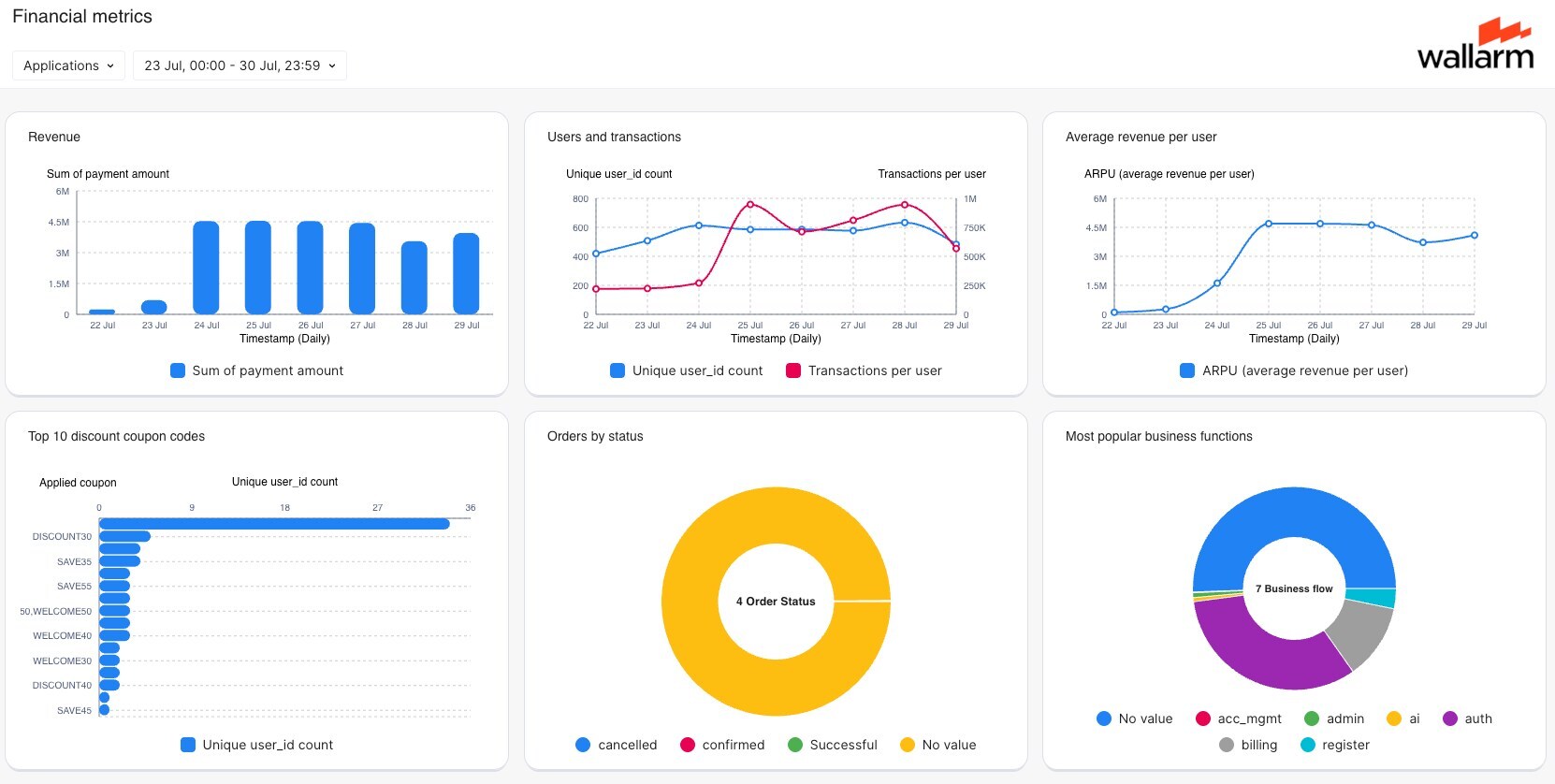Click the Successful legend green dot
Screen dimensions: 1555x784
pyautogui.click(x=795, y=745)
